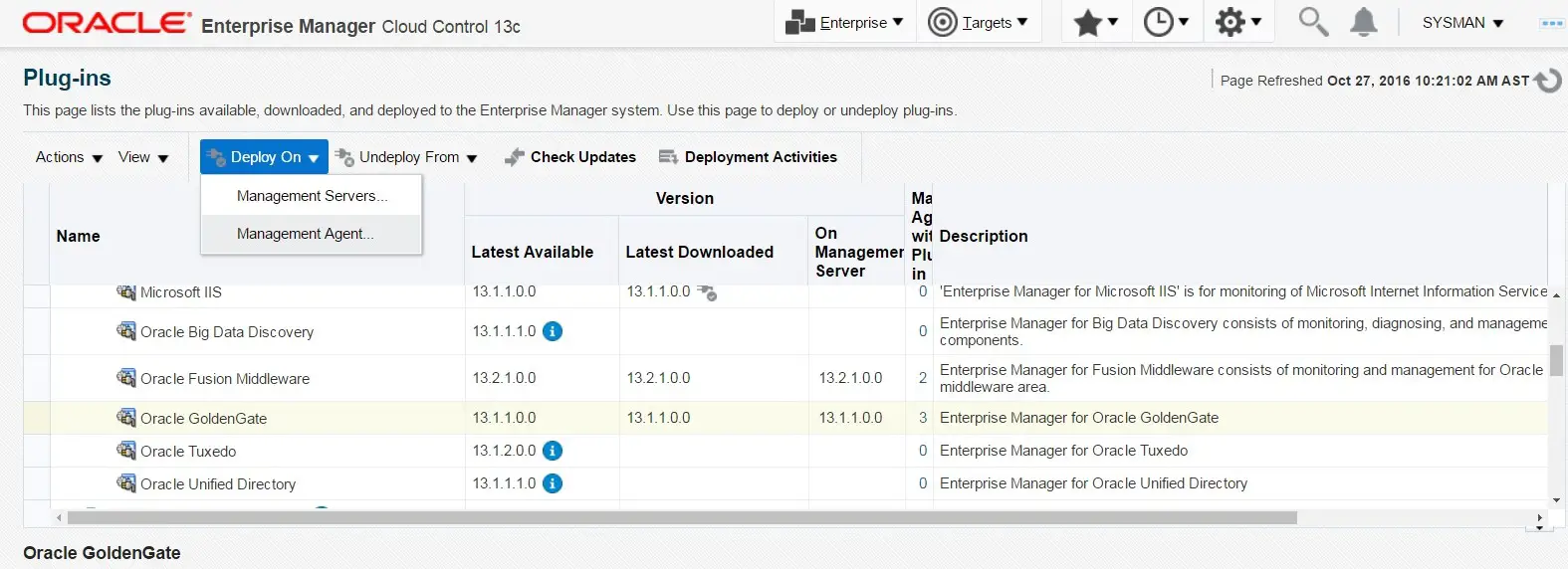Screen dimensions: 1568x569
Task: Click the Latest Downloaded column header
Action: click(x=700, y=252)
